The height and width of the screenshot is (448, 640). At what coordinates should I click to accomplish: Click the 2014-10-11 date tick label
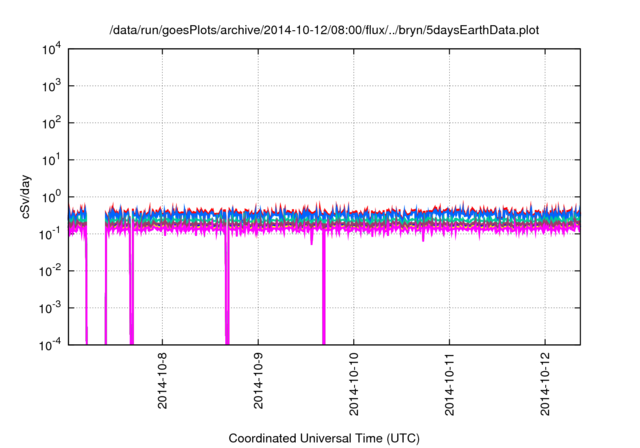tap(449, 384)
